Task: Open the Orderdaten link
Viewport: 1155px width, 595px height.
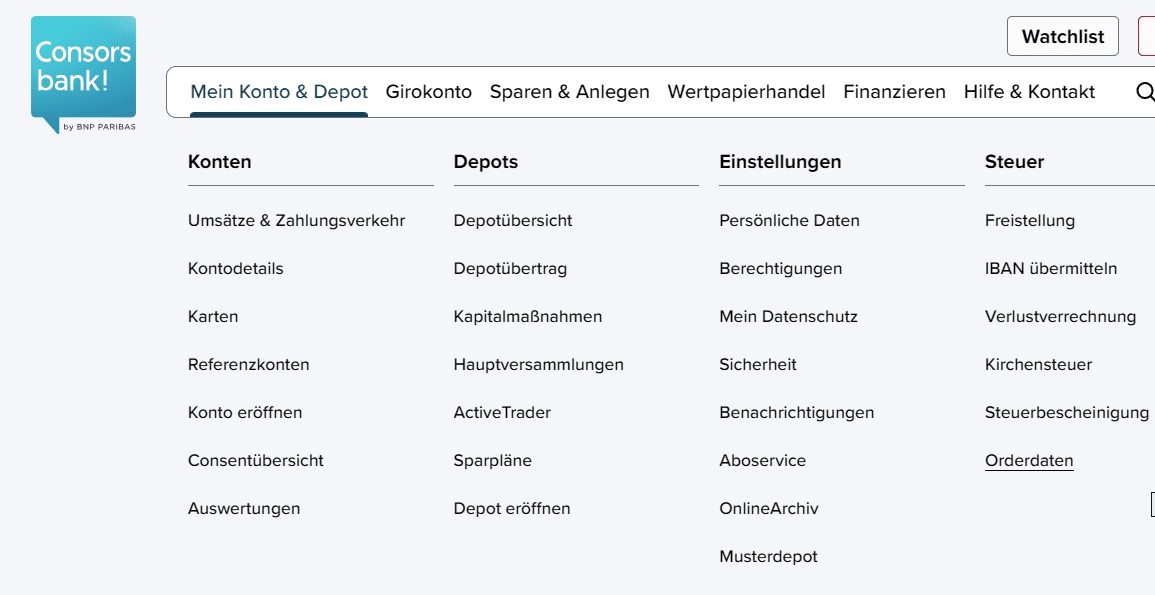Action: (x=1028, y=461)
